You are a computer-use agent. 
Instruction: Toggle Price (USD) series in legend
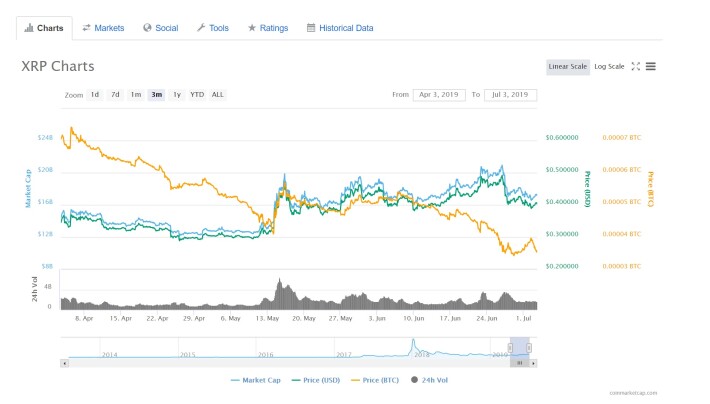[316, 380]
